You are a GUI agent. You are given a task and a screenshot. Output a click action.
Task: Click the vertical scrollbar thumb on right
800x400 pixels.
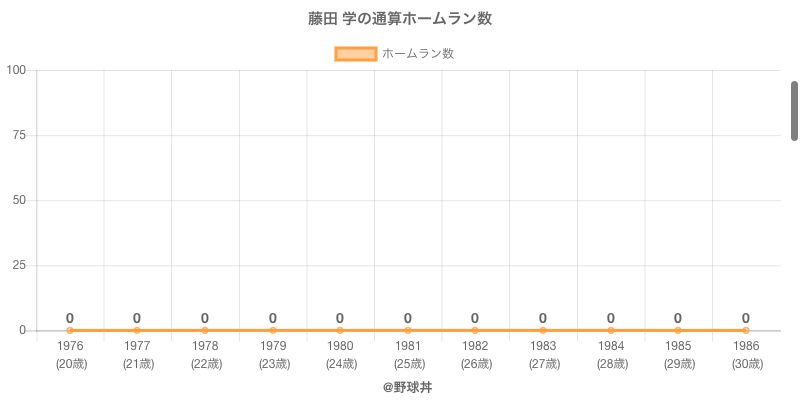tap(794, 110)
